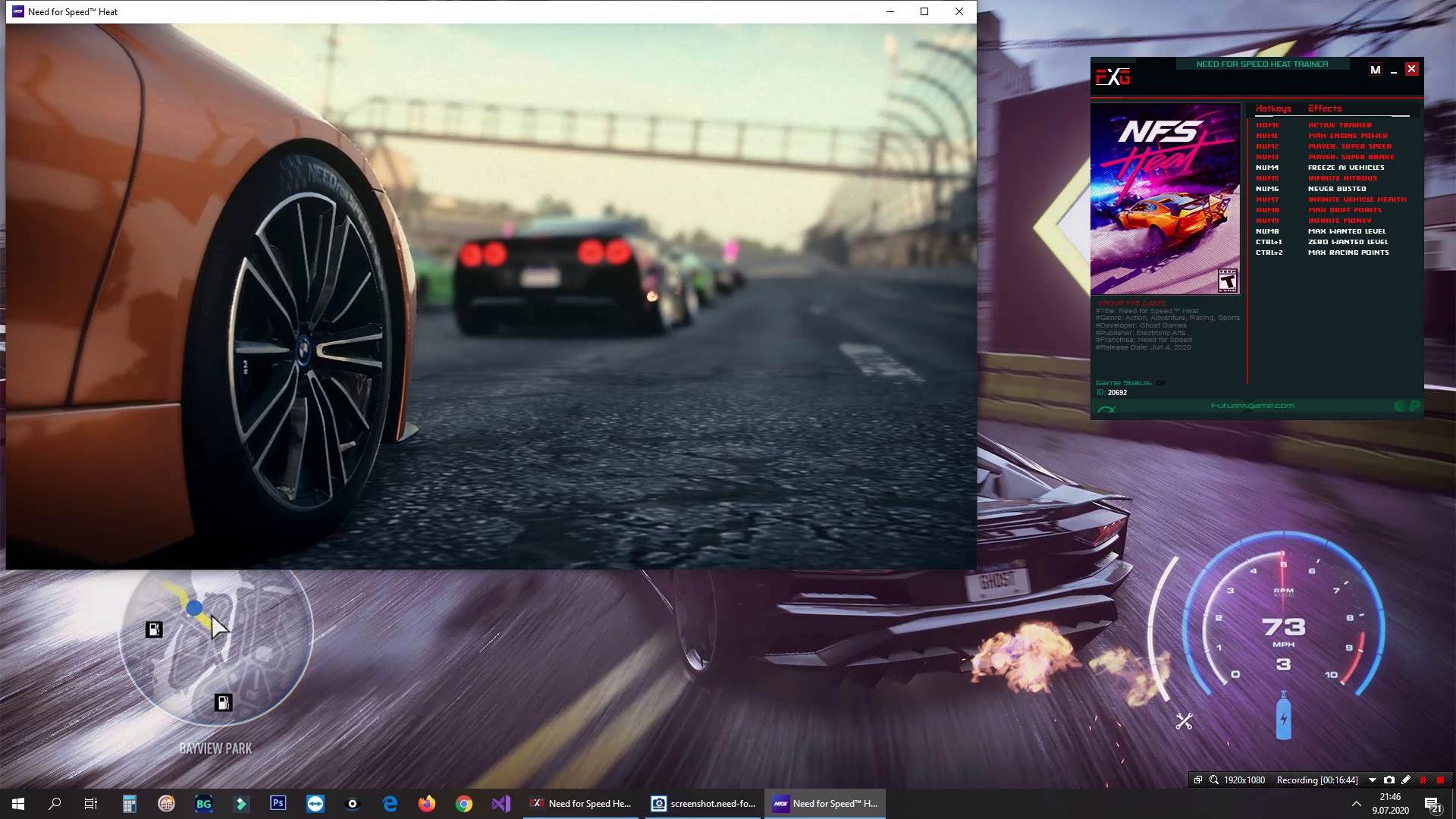Click the PayPal donate icon in trainer
Viewport: 1456px width, 819px height.
click(x=1414, y=406)
